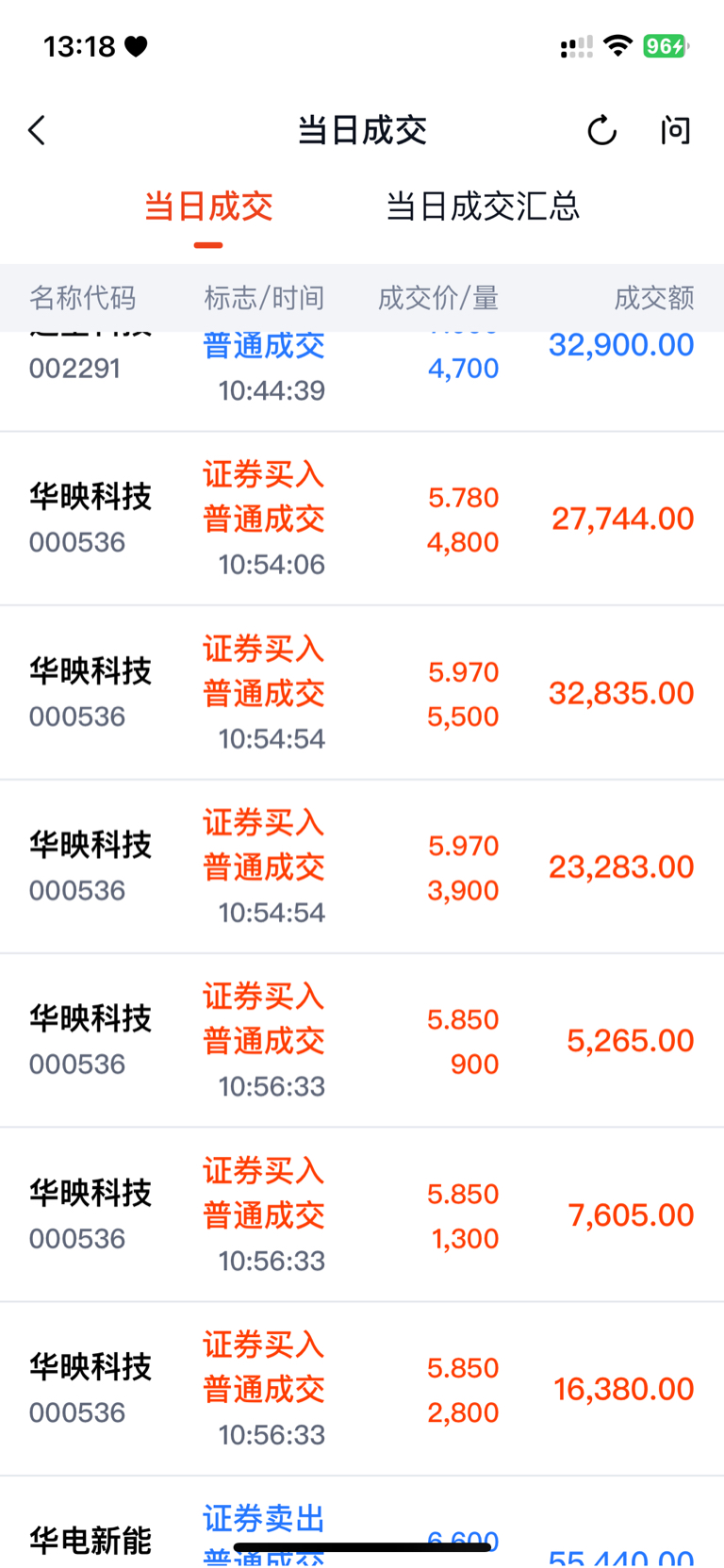Select the 当日成交 tab
Viewport: 724px width, 1568px height.
(208, 206)
